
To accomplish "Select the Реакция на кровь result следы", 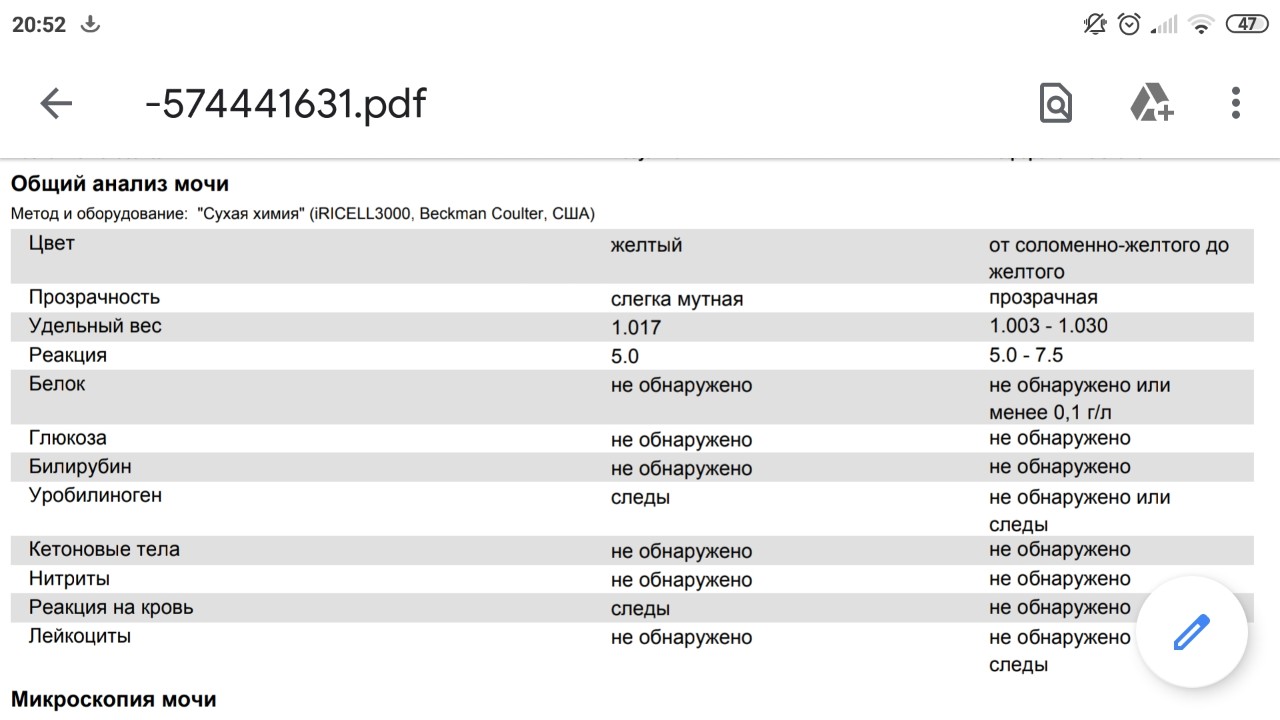I will [x=640, y=610].
